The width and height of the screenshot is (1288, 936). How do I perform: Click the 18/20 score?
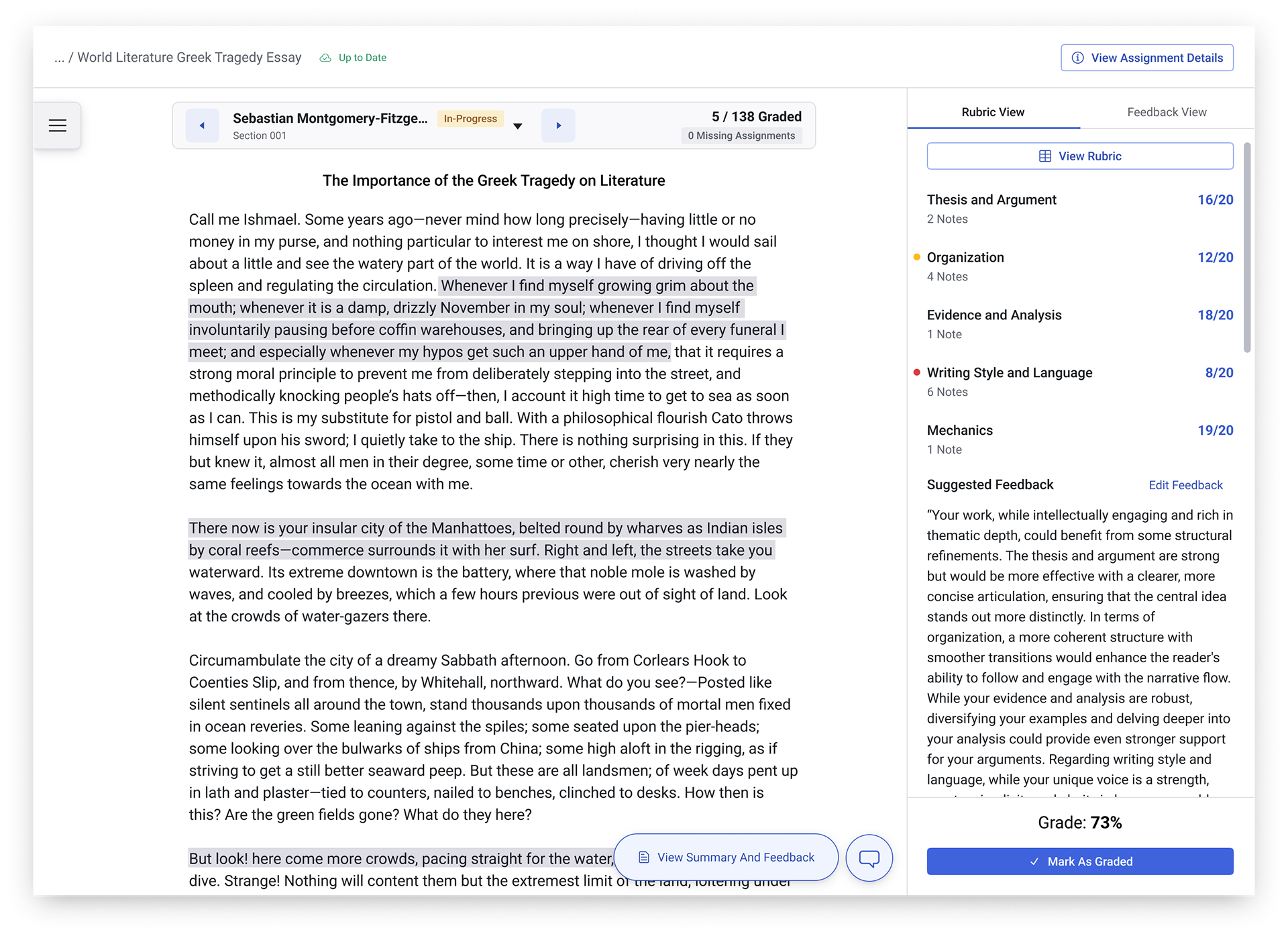[x=1215, y=315]
